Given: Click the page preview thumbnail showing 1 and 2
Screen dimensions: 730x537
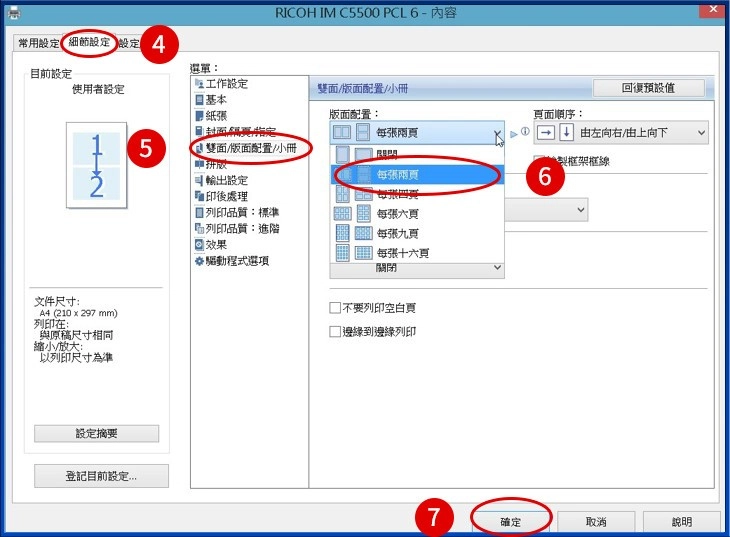Looking at the screenshot, I should [x=96, y=165].
